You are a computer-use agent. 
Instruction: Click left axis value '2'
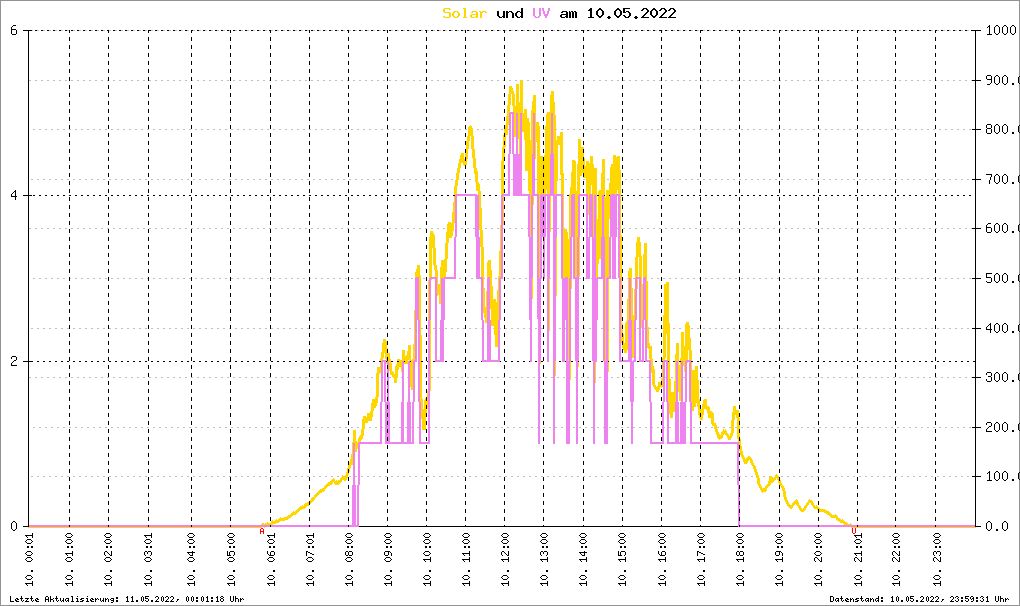click(x=14, y=361)
